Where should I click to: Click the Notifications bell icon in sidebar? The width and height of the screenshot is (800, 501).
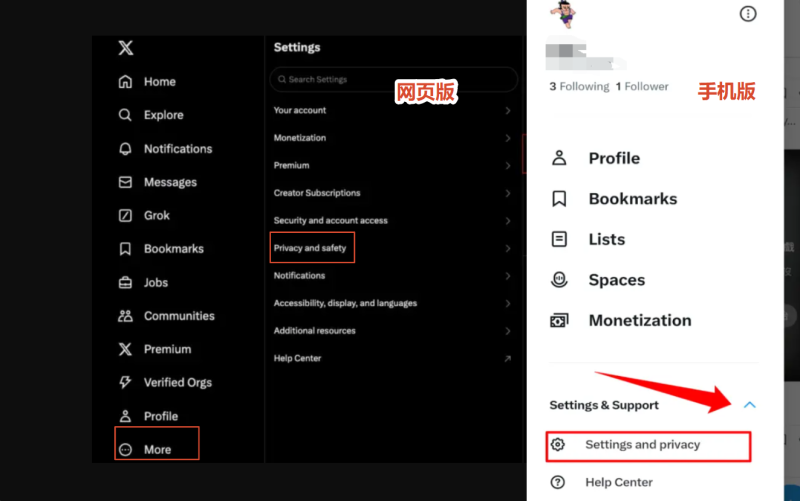pos(125,148)
